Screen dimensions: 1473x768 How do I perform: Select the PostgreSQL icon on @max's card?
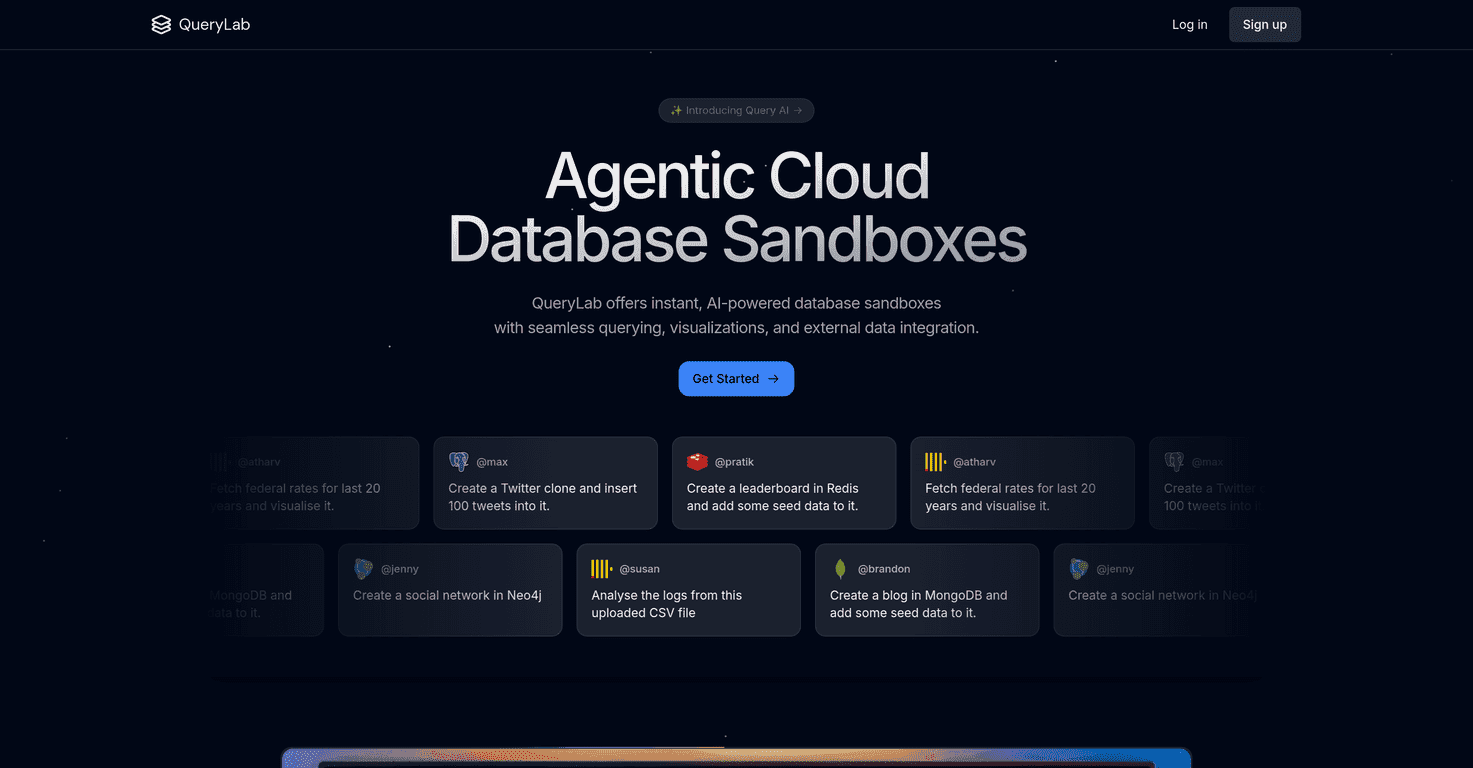click(x=459, y=461)
